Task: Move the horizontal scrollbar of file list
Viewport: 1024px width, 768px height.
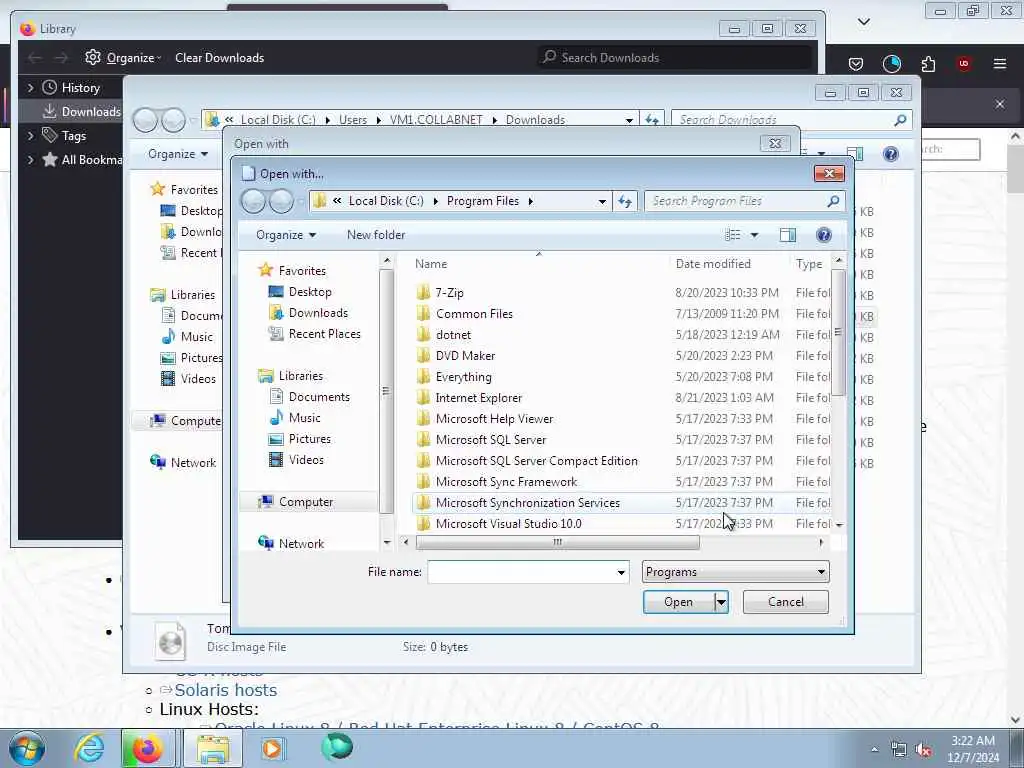Action: (x=557, y=542)
